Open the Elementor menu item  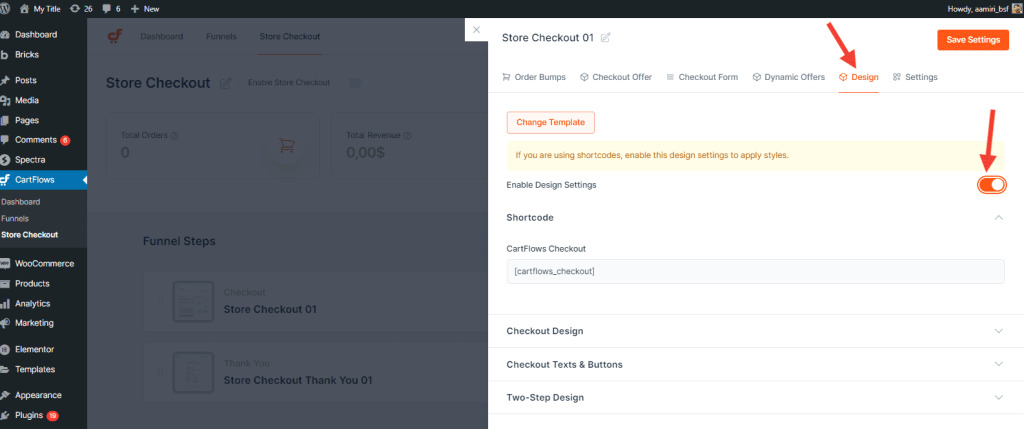click(x=35, y=349)
